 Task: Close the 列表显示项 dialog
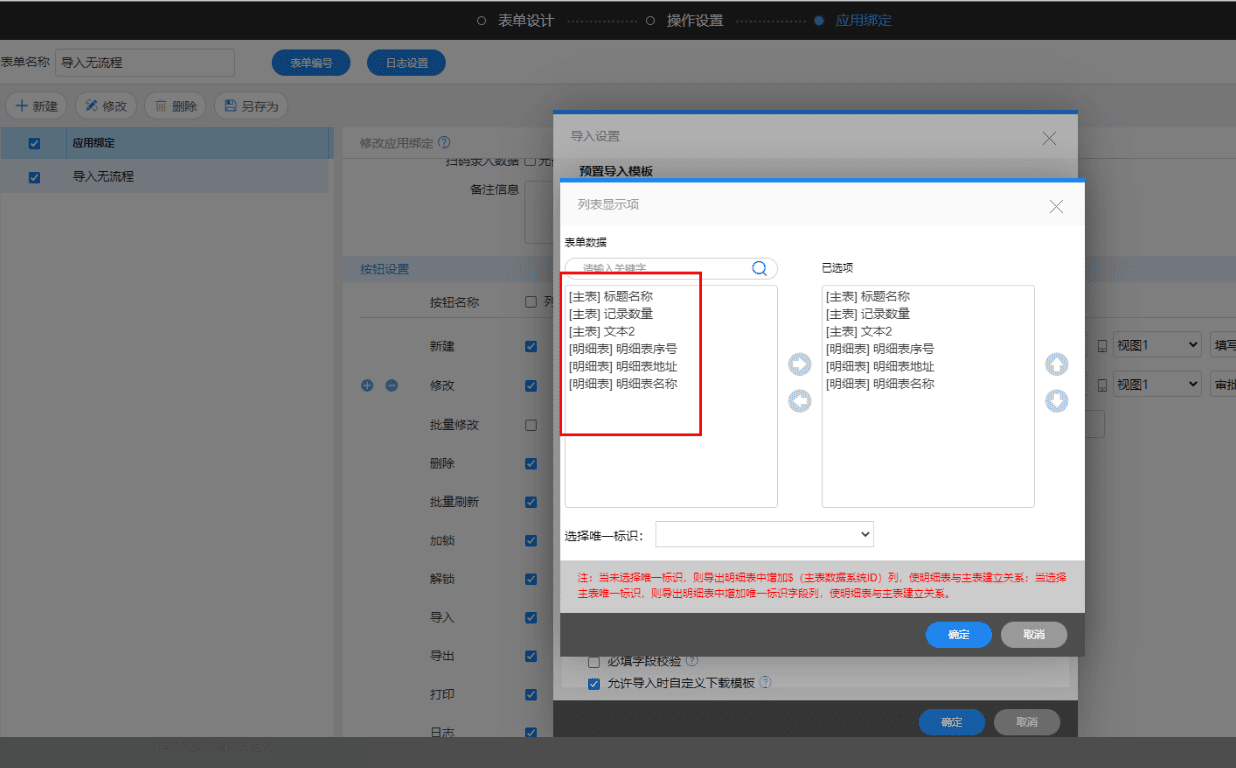pyautogui.click(x=1056, y=206)
